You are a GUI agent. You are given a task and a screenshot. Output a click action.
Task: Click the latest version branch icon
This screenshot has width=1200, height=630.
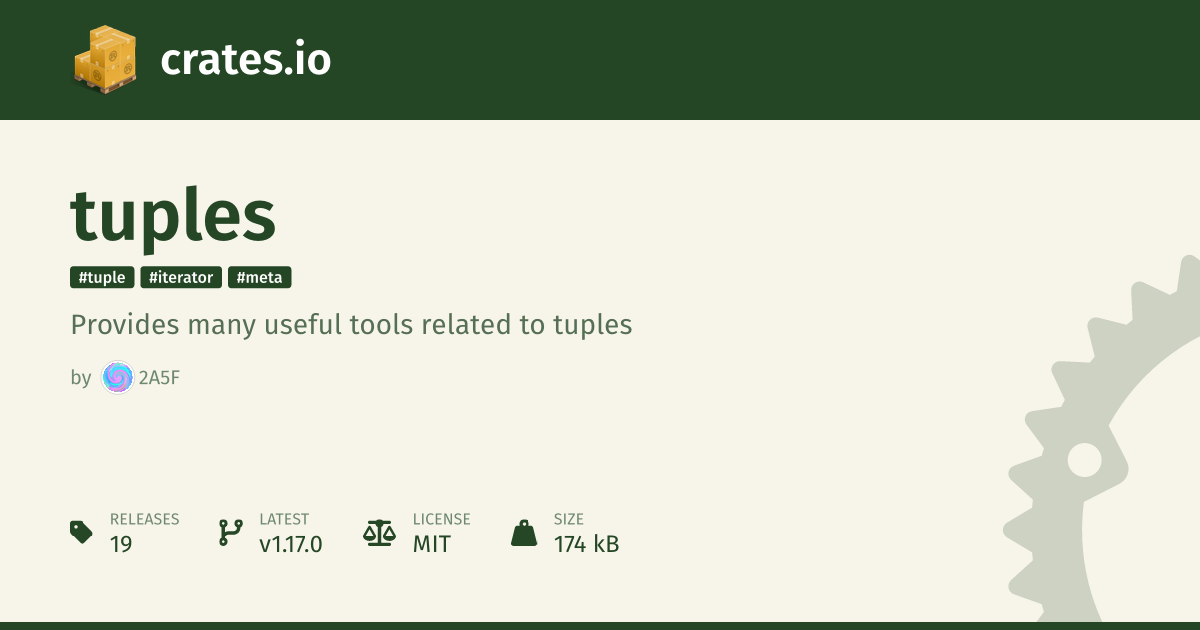pos(230,532)
